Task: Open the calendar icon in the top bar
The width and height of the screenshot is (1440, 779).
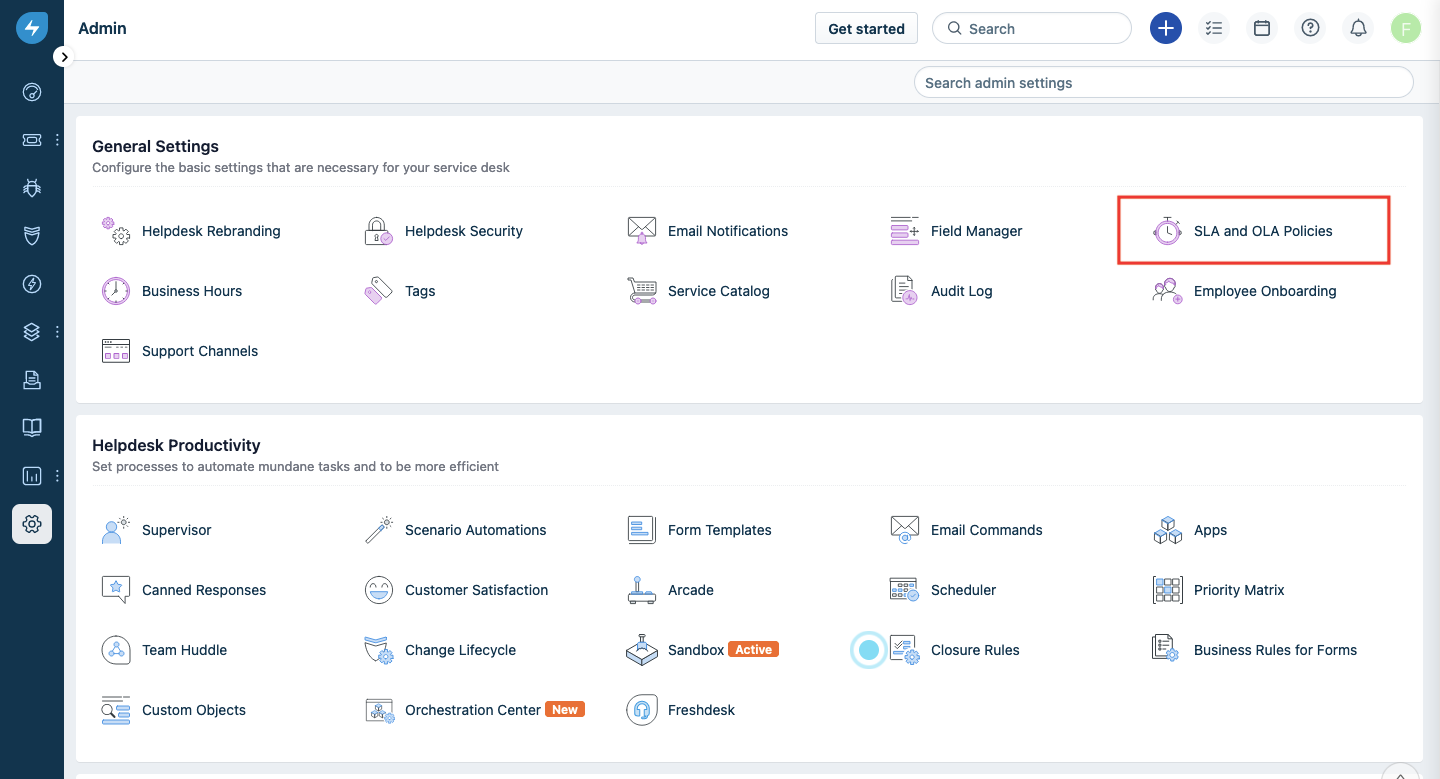Action: point(1262,28)
